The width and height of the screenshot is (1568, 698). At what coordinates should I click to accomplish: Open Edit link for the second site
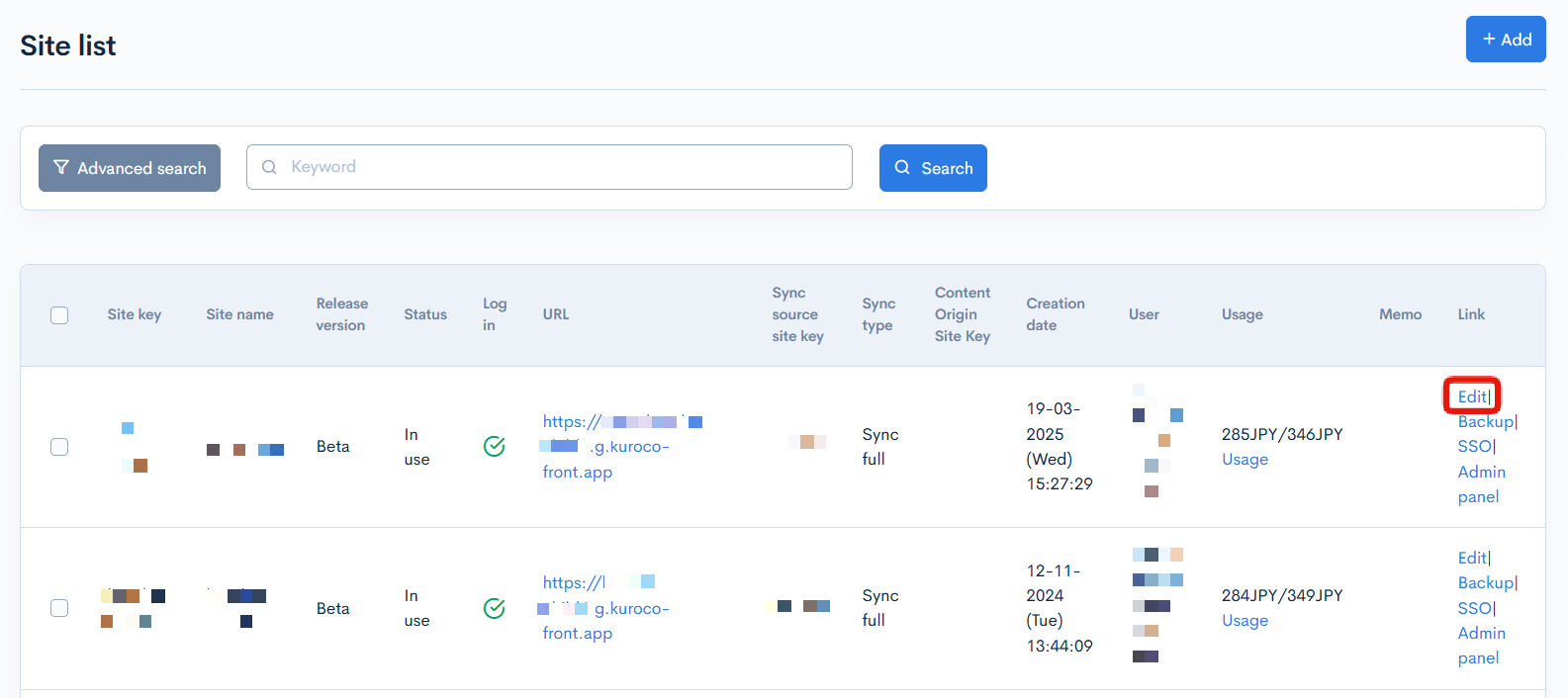(x=1471, y=558)
